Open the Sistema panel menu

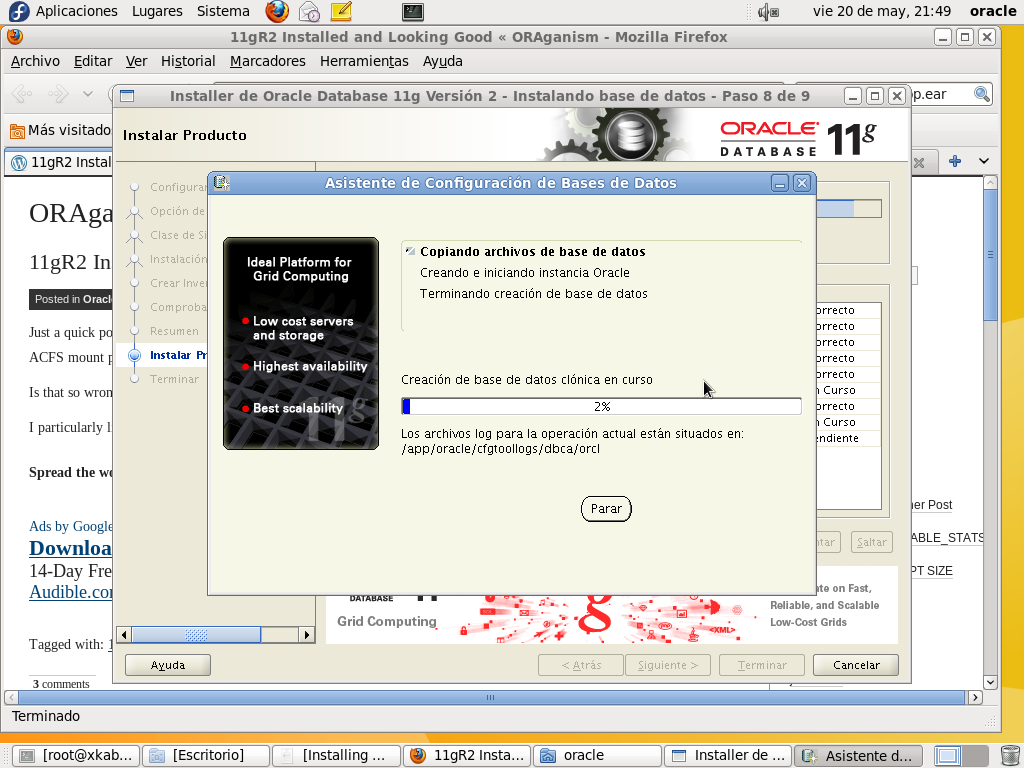click(223, 11)
